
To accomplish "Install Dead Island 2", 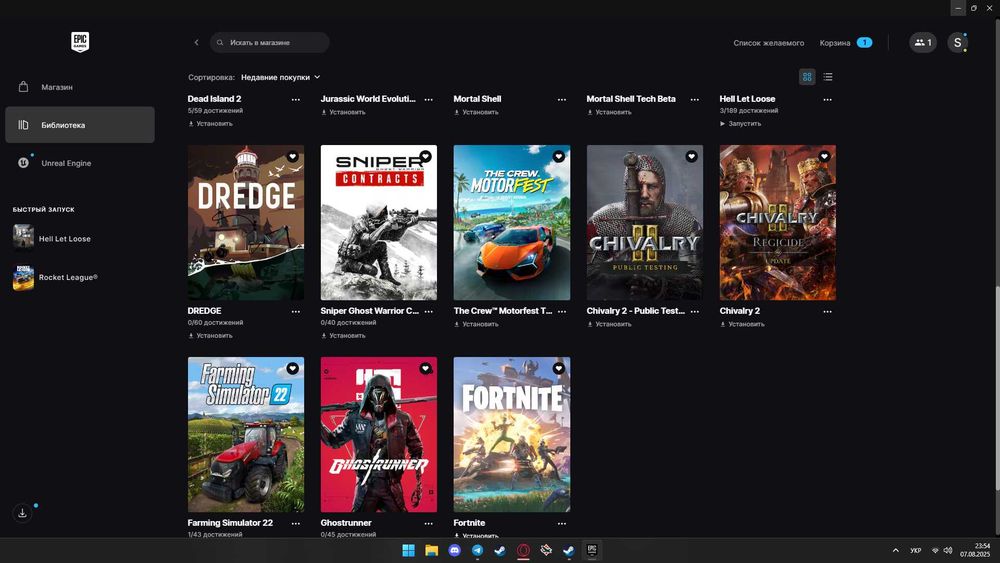I will coord(210,124).
